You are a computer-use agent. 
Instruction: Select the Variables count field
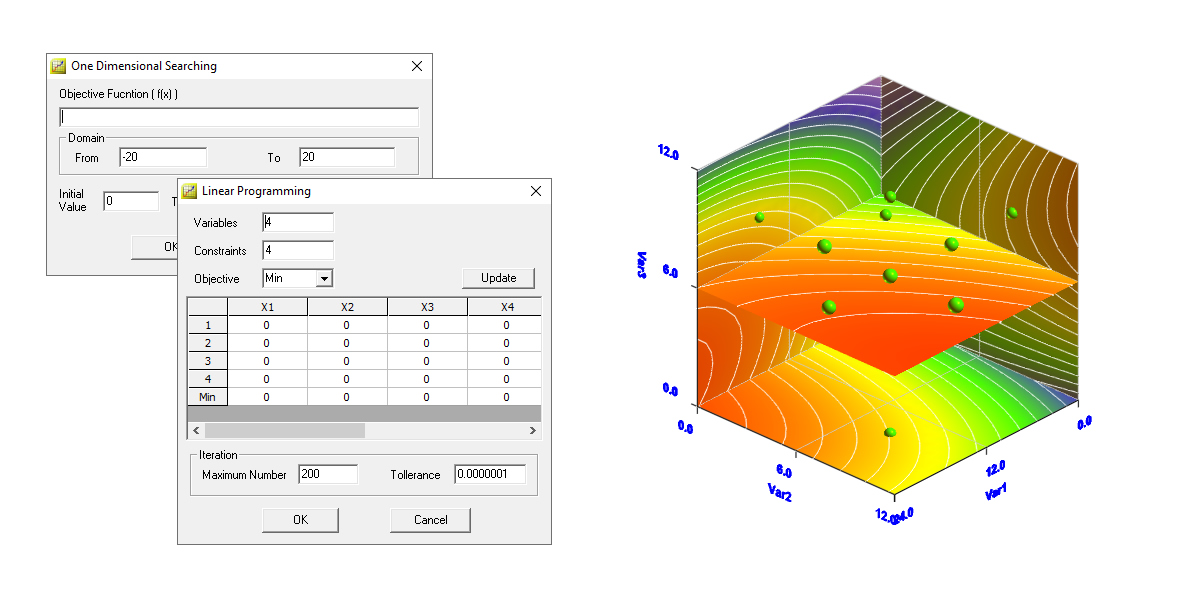tap(298, 222)
